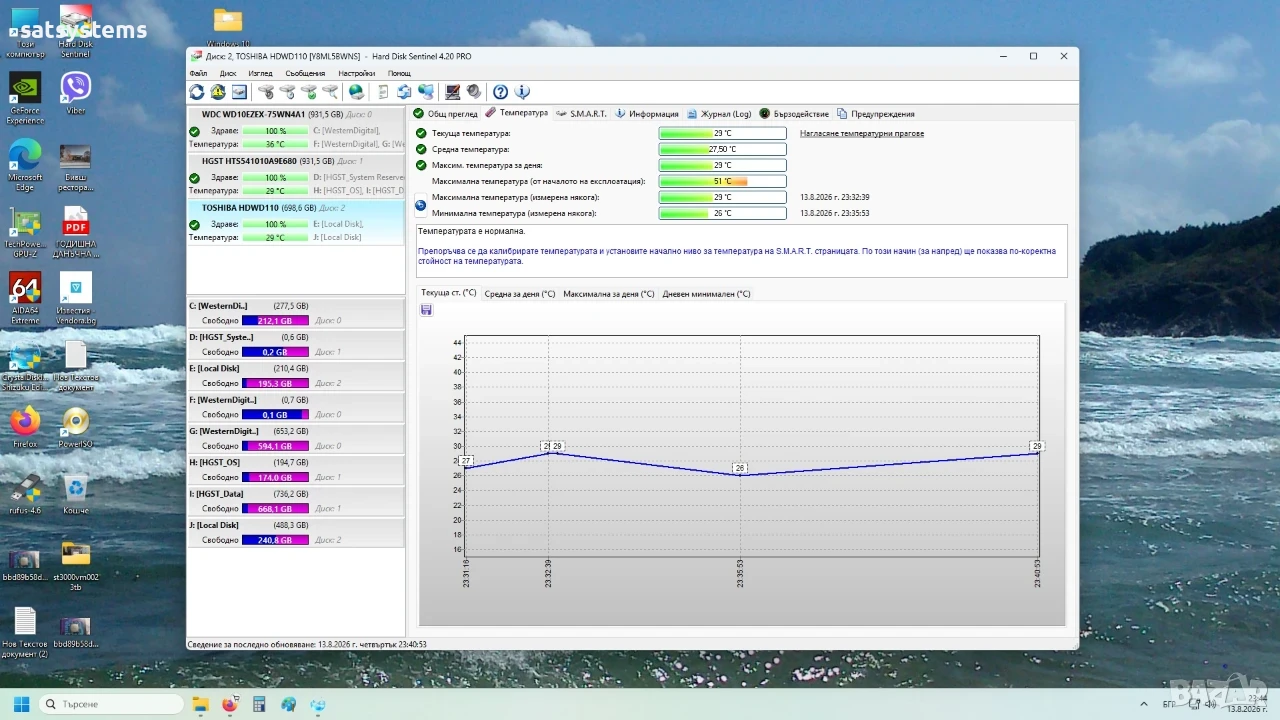1280x720 pixels.
Task: Click the taskbar Търсене search box
Action: 111,704
